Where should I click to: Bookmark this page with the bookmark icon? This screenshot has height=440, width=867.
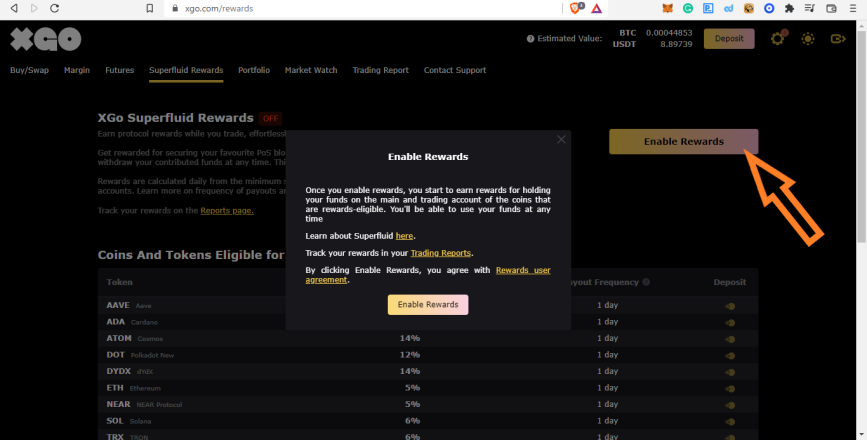(149, 8)
